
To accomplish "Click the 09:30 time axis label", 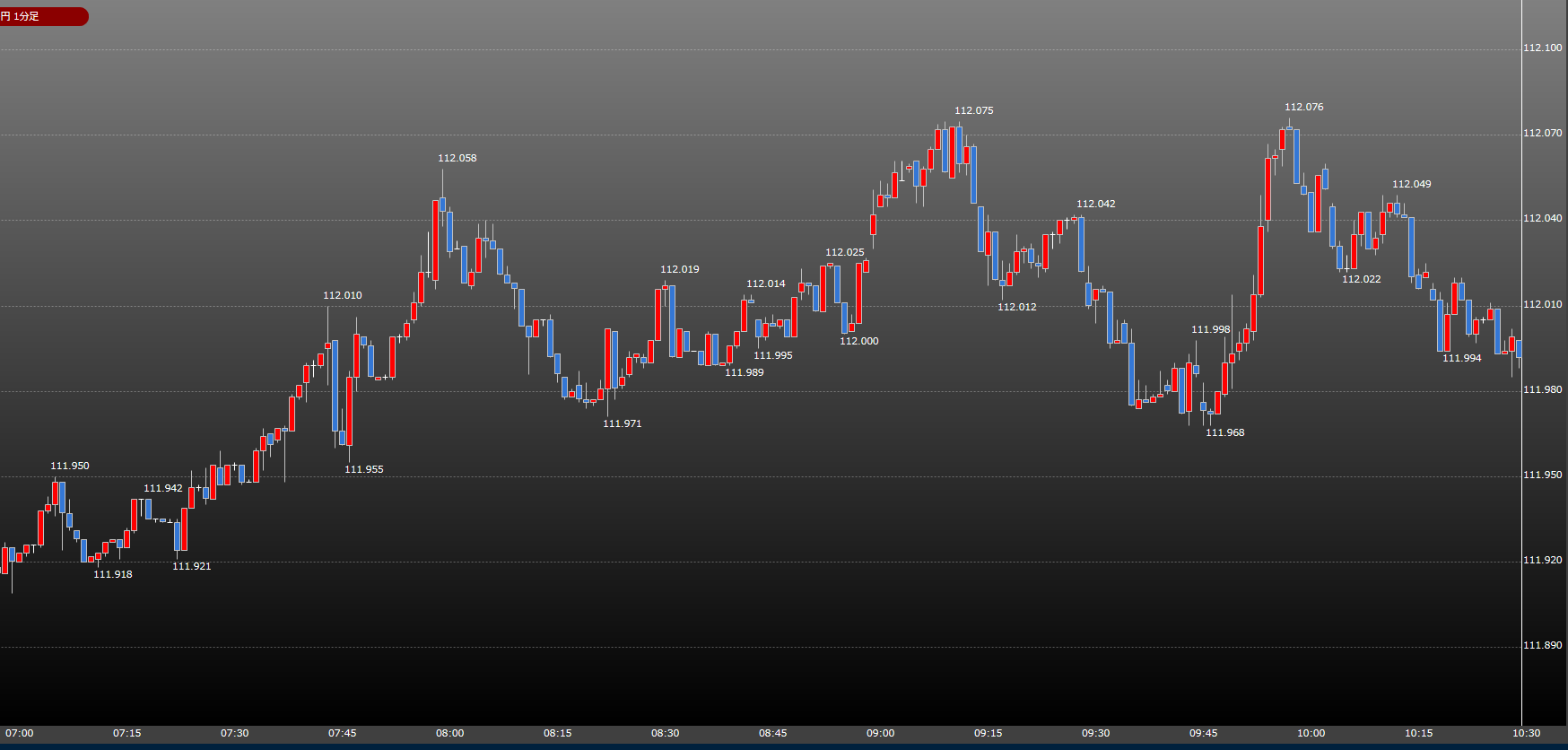I will pos(1096,733).
